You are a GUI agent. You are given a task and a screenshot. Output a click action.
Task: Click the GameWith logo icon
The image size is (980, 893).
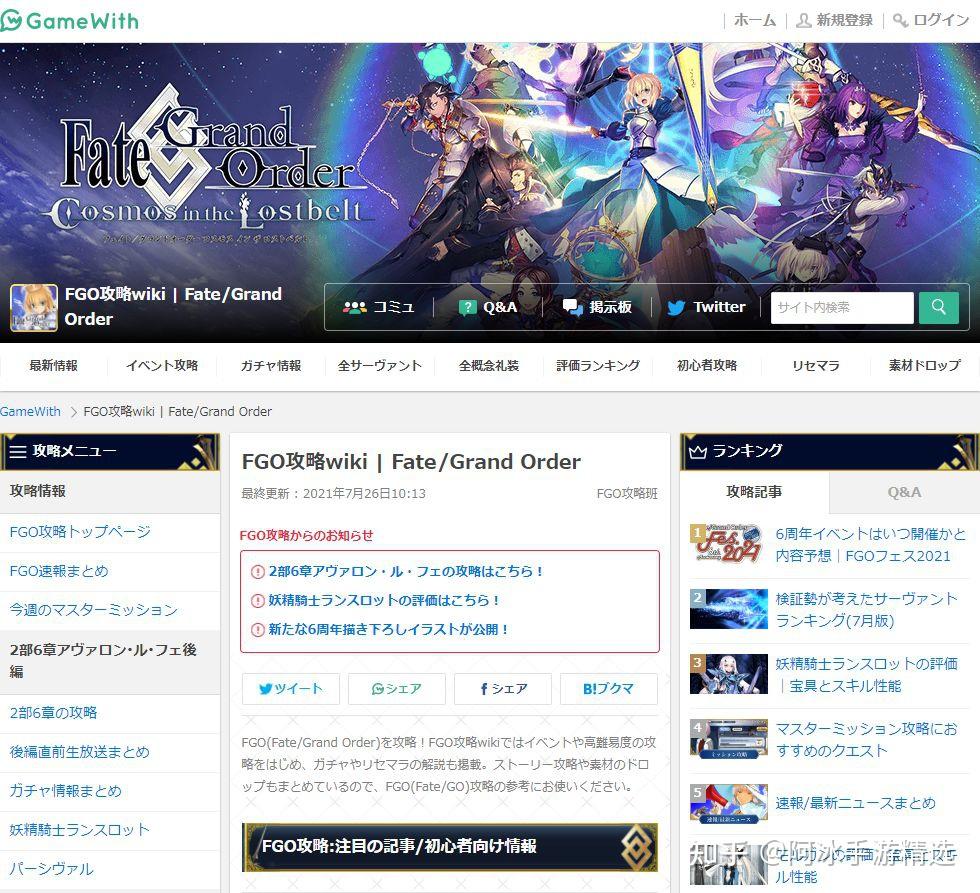pyautogui.click(x=14, y=20)
